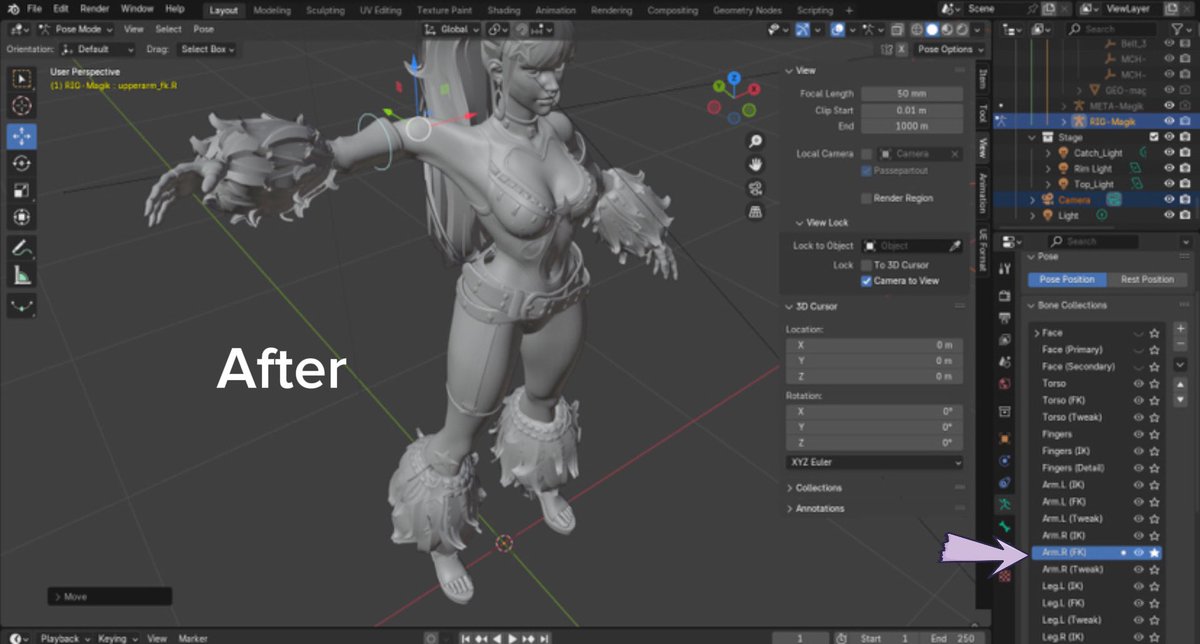Open the Tool properties tab icon

point(1005,268)
